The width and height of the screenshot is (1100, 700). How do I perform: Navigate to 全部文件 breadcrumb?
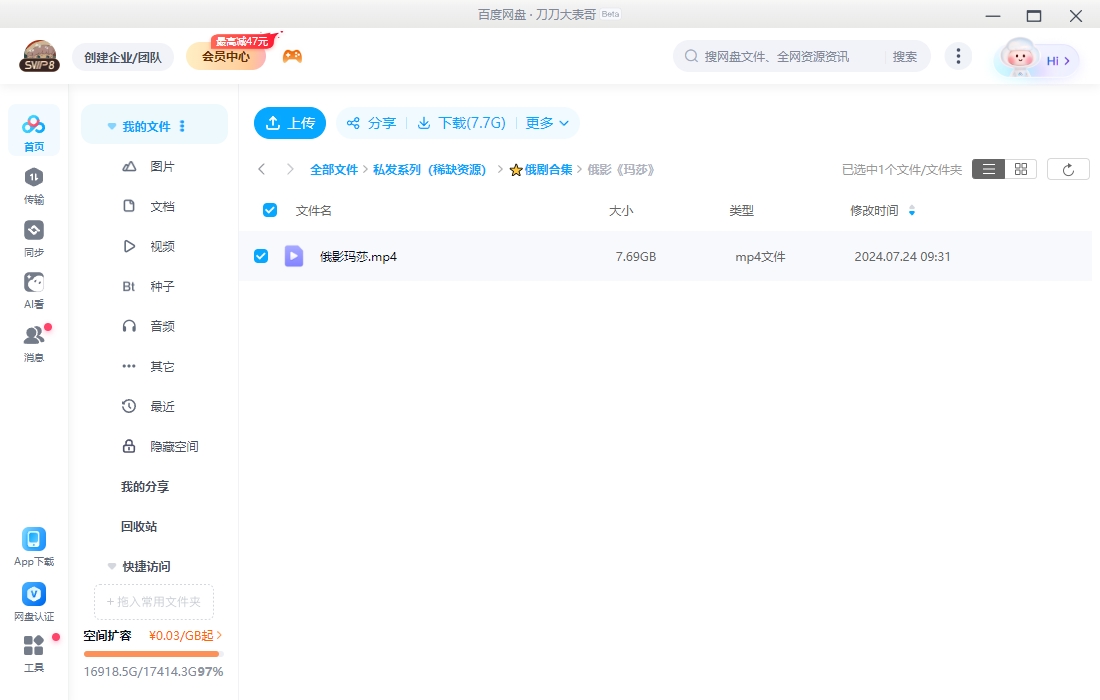point(335,169)
